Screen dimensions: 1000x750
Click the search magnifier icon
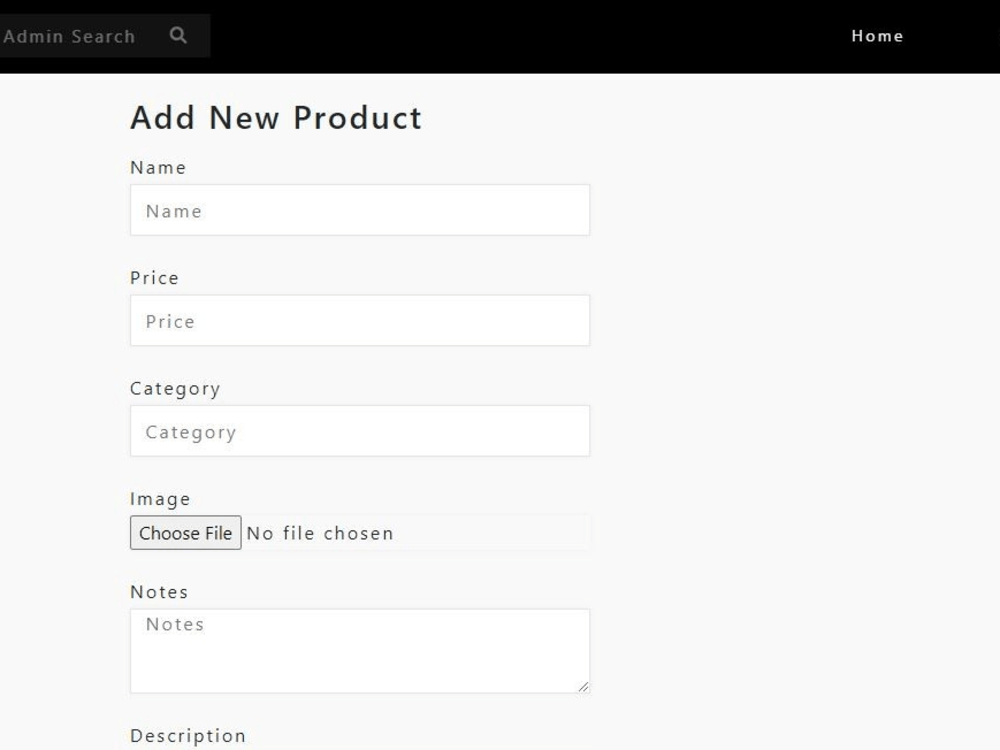pyautogui.click(x=177, y=35)
